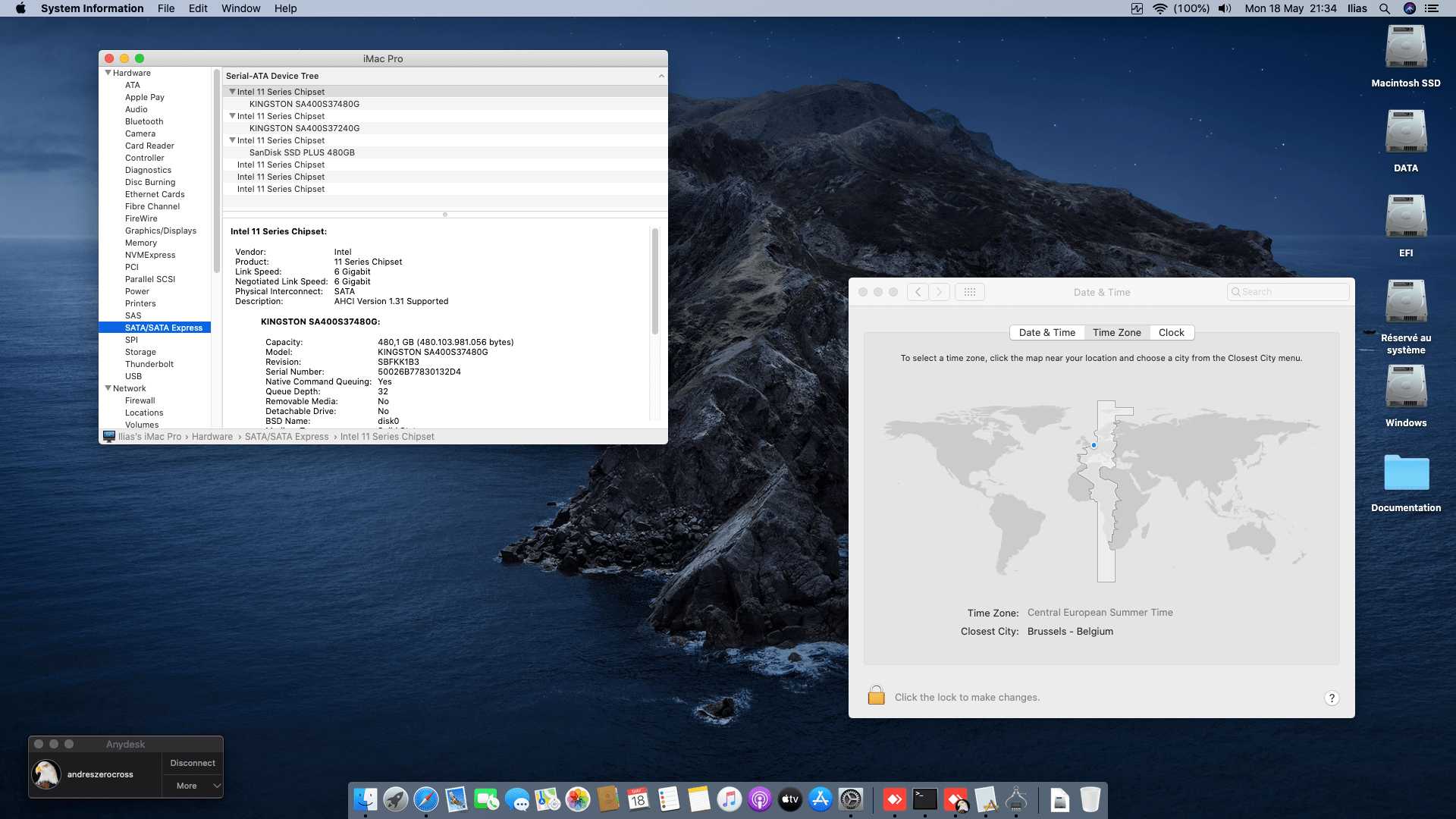Open Safari browser in the dock
Screen dimensions: 1456x819
[x=426, y=799]
